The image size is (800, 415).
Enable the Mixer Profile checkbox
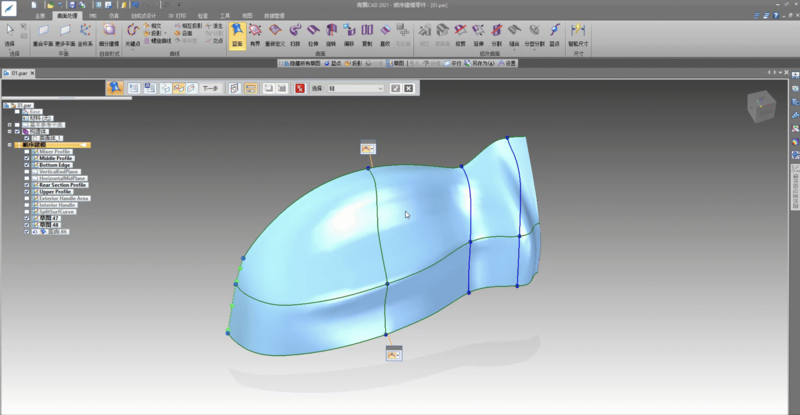(27, 151)
